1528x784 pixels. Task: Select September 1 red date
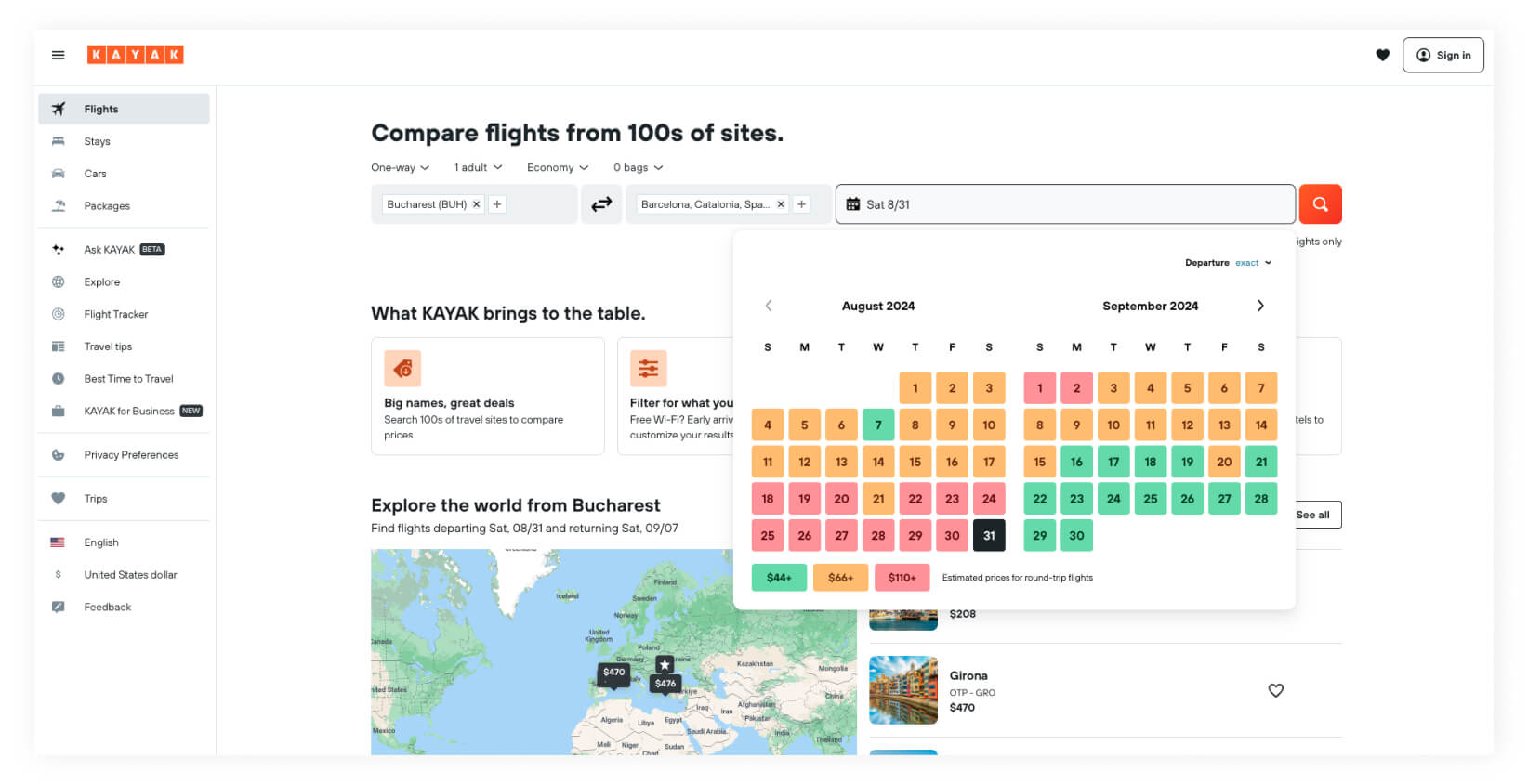click(x=1040, y=388)
